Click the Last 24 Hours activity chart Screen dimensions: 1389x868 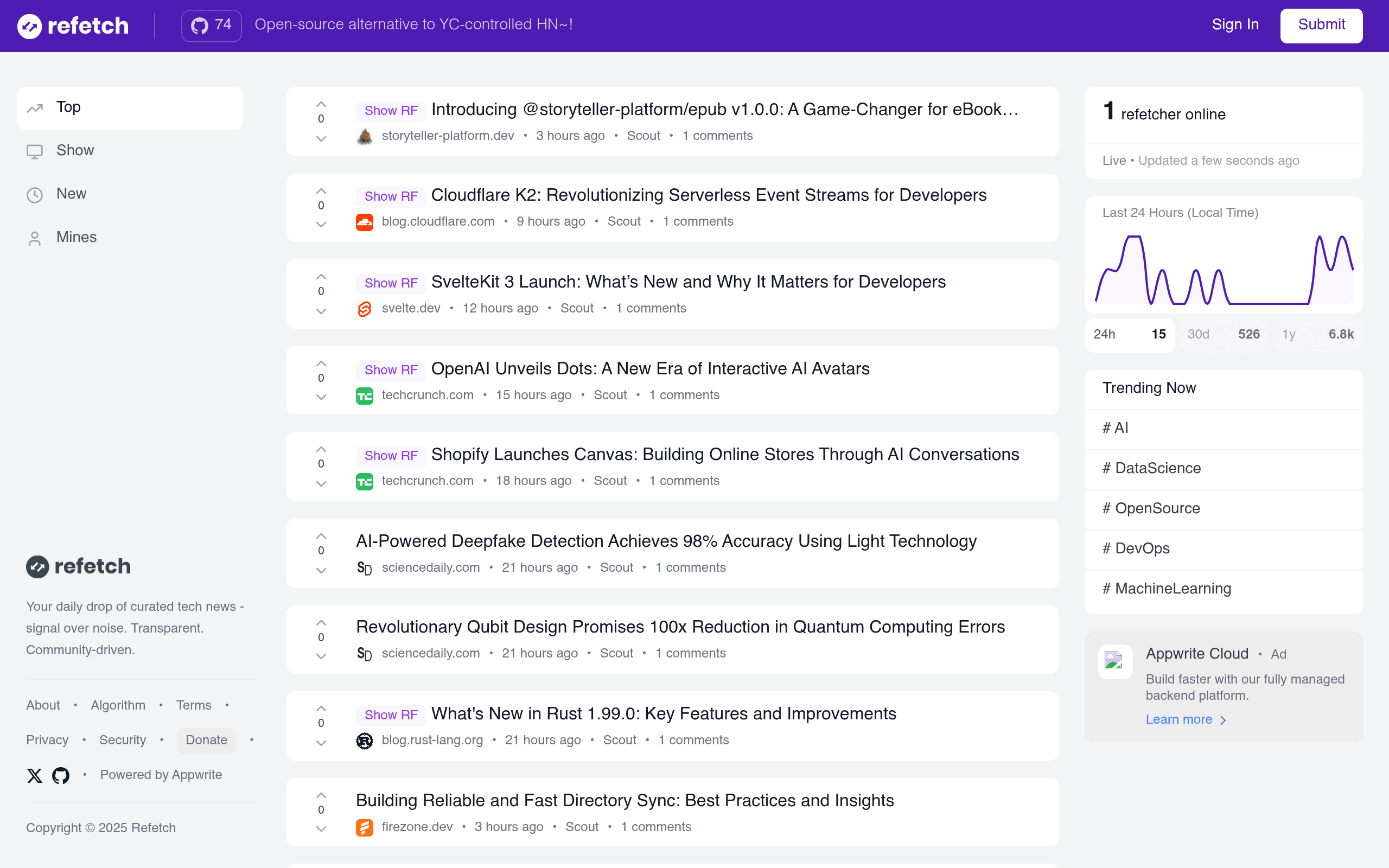point(1224,269)
